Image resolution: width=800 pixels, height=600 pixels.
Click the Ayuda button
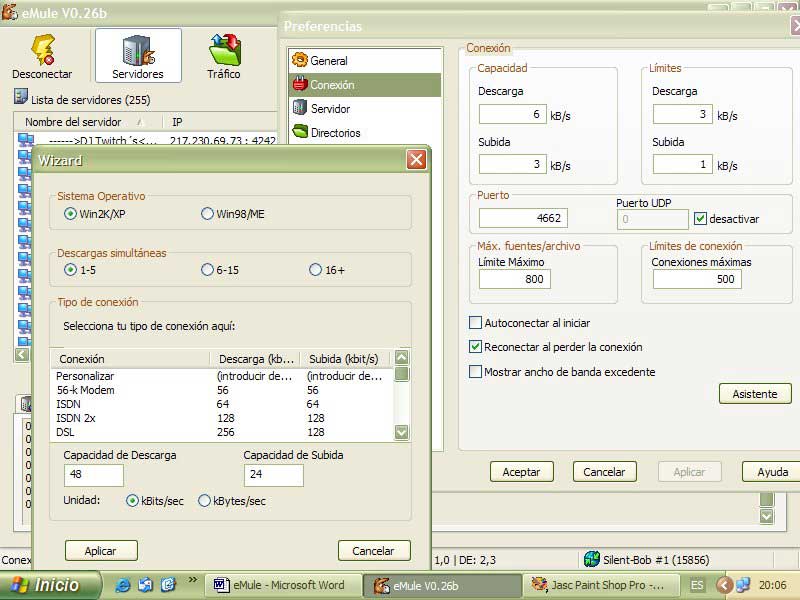(772, 472)
